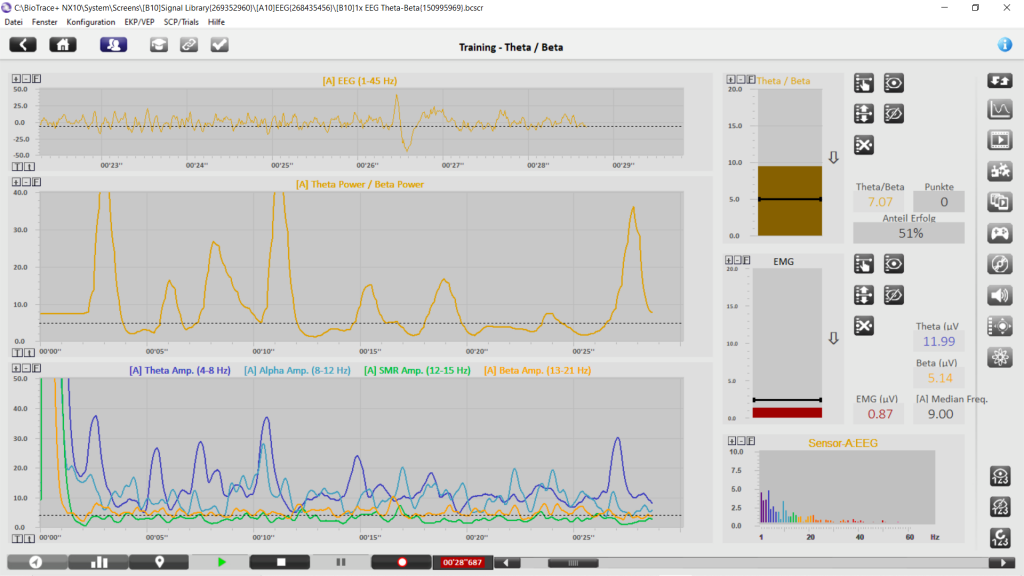Image resolution: width=1024 pixels, height=576 pixels.
Task: Click the swap arrows icon atop the sidebar
Action: pos(1000,80)
